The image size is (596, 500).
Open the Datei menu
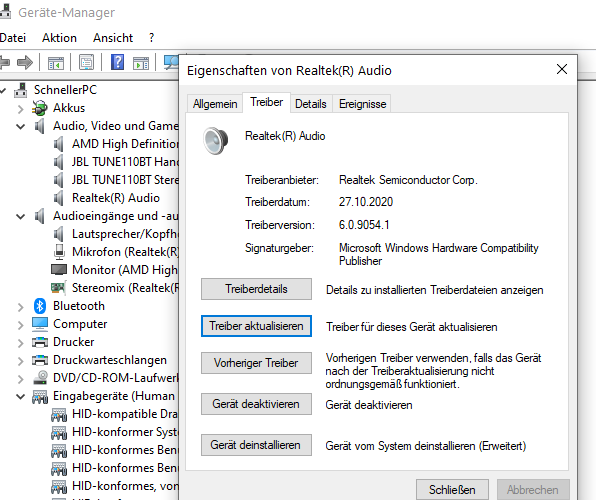click(13, 38)
